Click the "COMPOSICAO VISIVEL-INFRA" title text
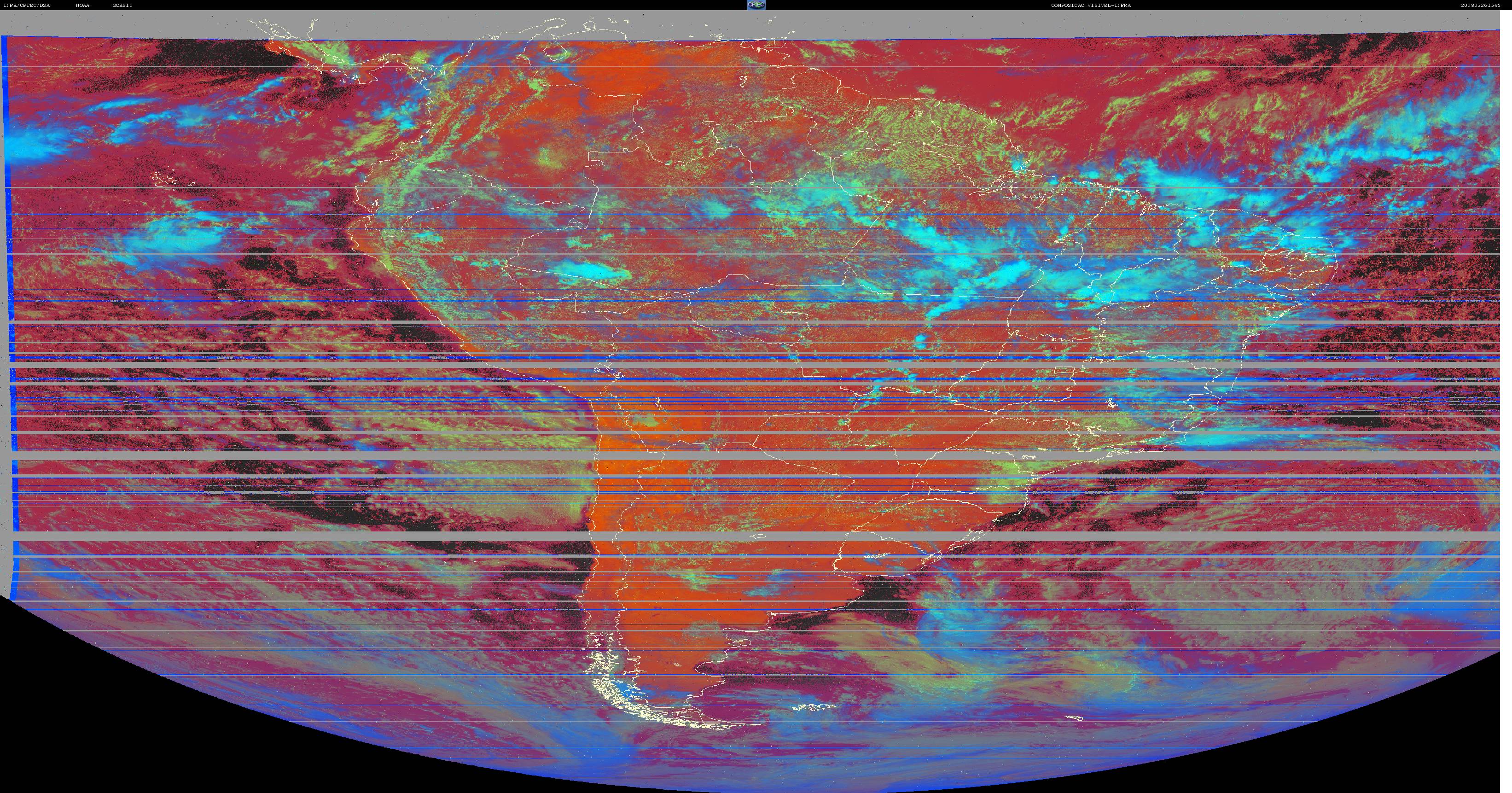 coord(1092,5)
